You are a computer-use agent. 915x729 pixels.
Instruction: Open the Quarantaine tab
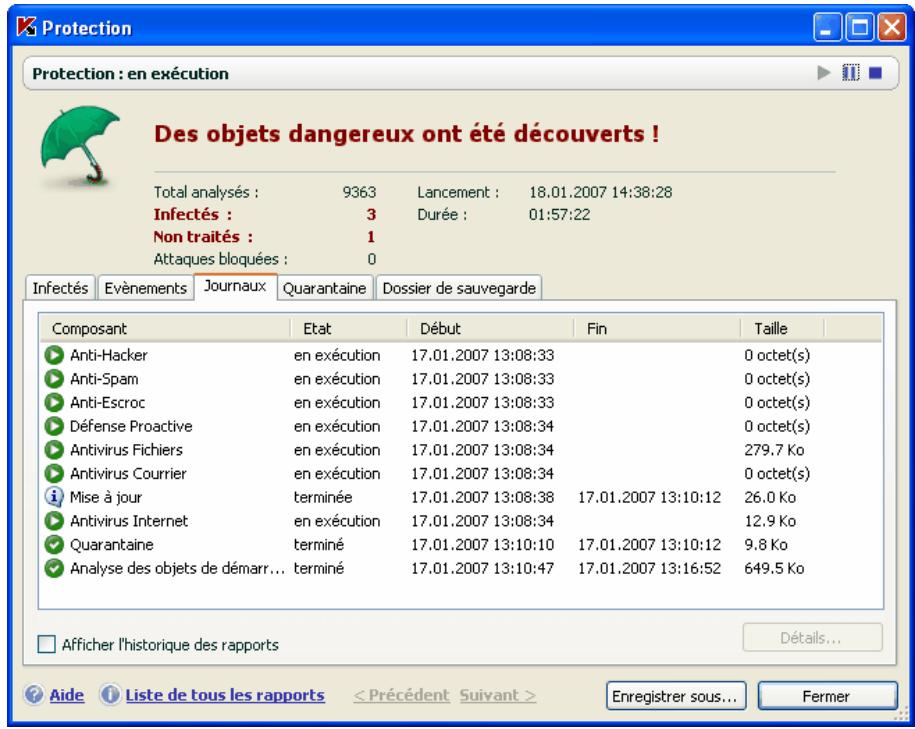(324, 288)
